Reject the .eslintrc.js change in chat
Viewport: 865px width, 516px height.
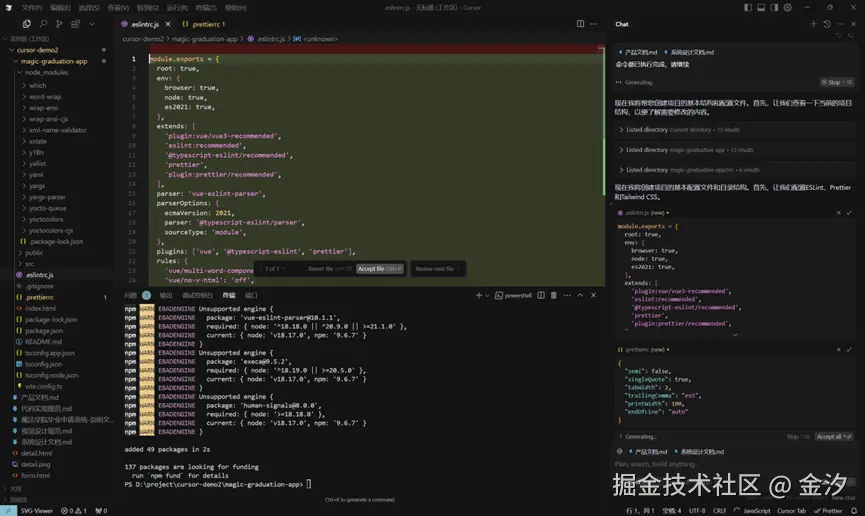(839, 212)
